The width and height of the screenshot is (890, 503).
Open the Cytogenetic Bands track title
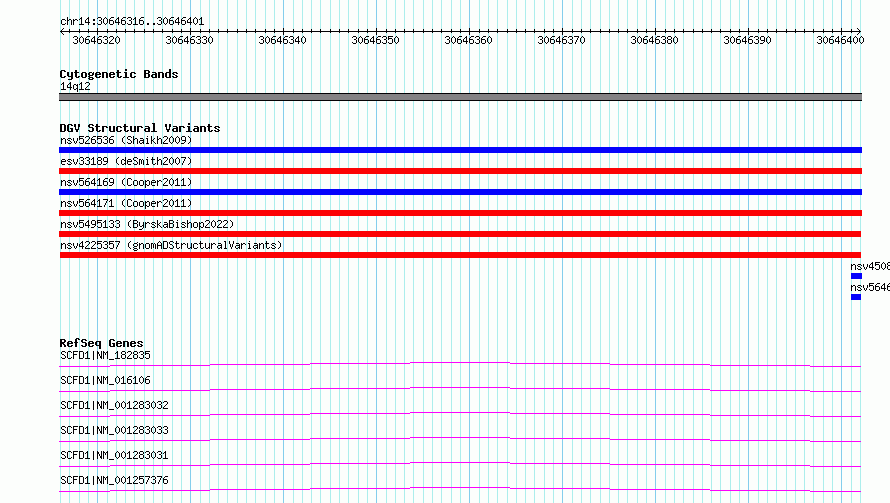click(x=119, y=74)
